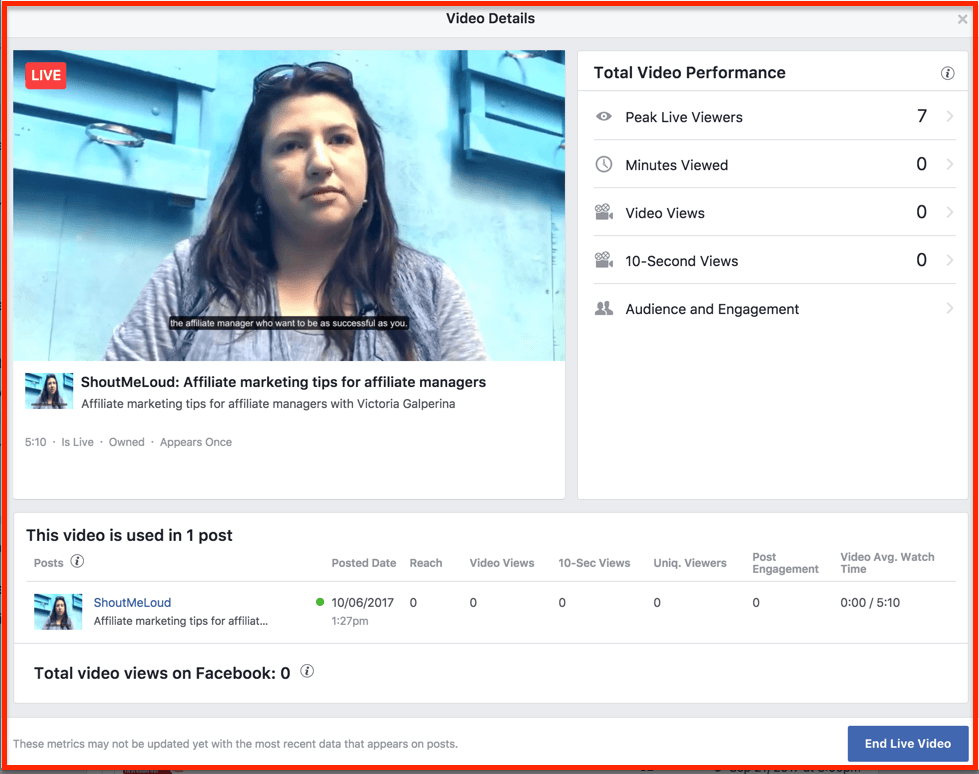Click the clock icon beside Minutes Viewed
The height and width of the screenshot is (774, 979).
(x=604, y=164)
